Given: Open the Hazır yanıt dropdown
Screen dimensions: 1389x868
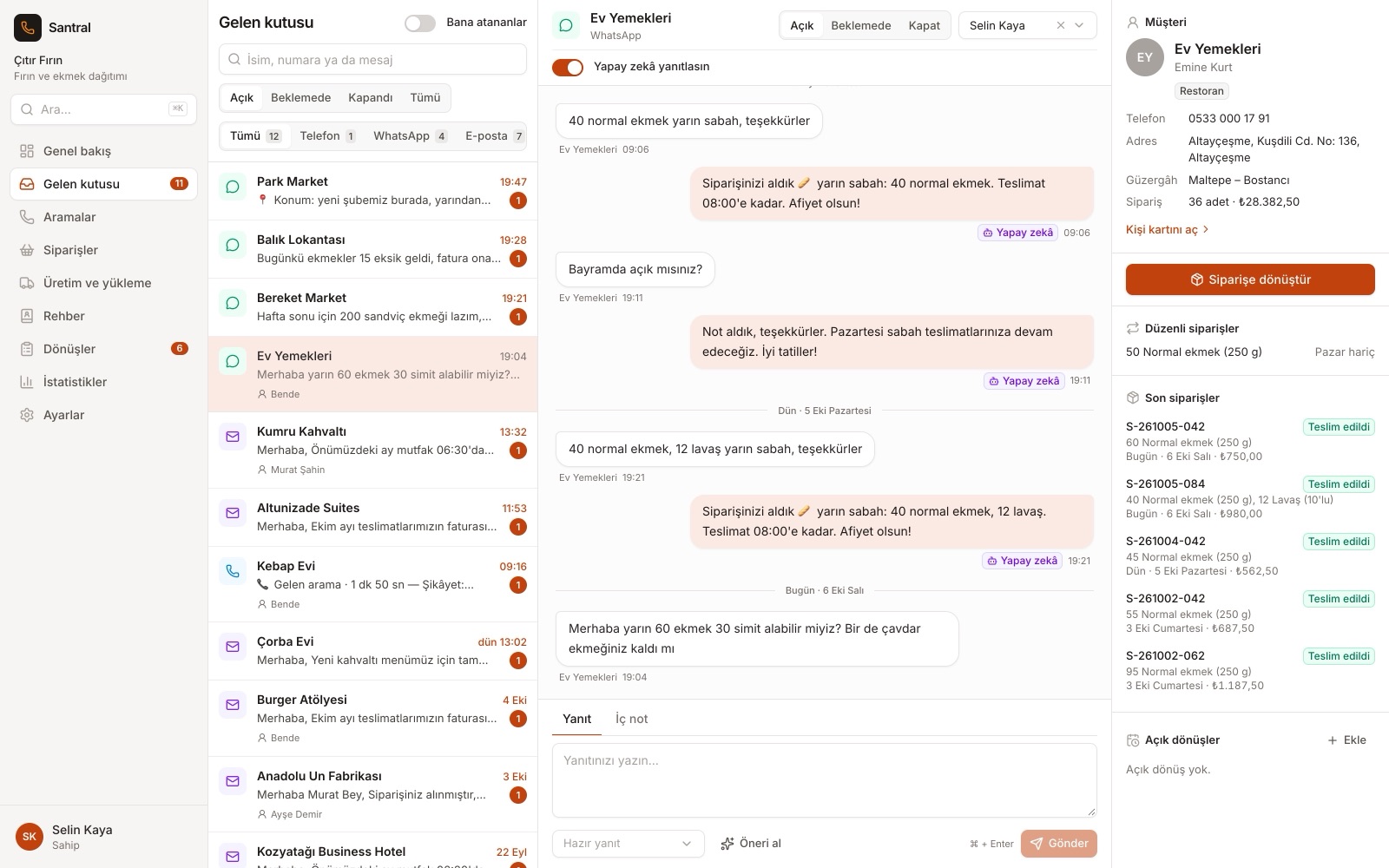Looking at the screenshot, I should 628,844.
